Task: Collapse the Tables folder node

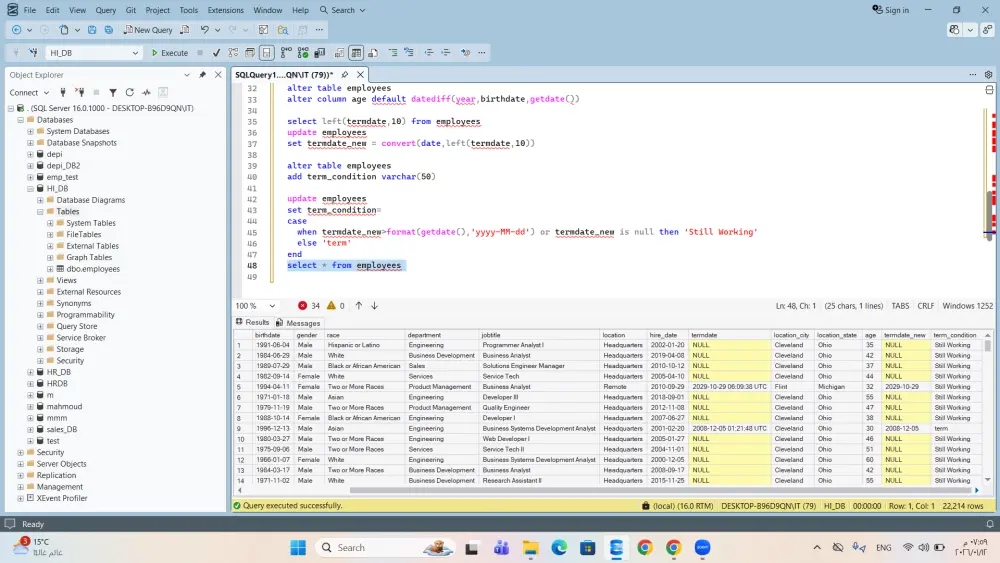Action: click(40, 212)
